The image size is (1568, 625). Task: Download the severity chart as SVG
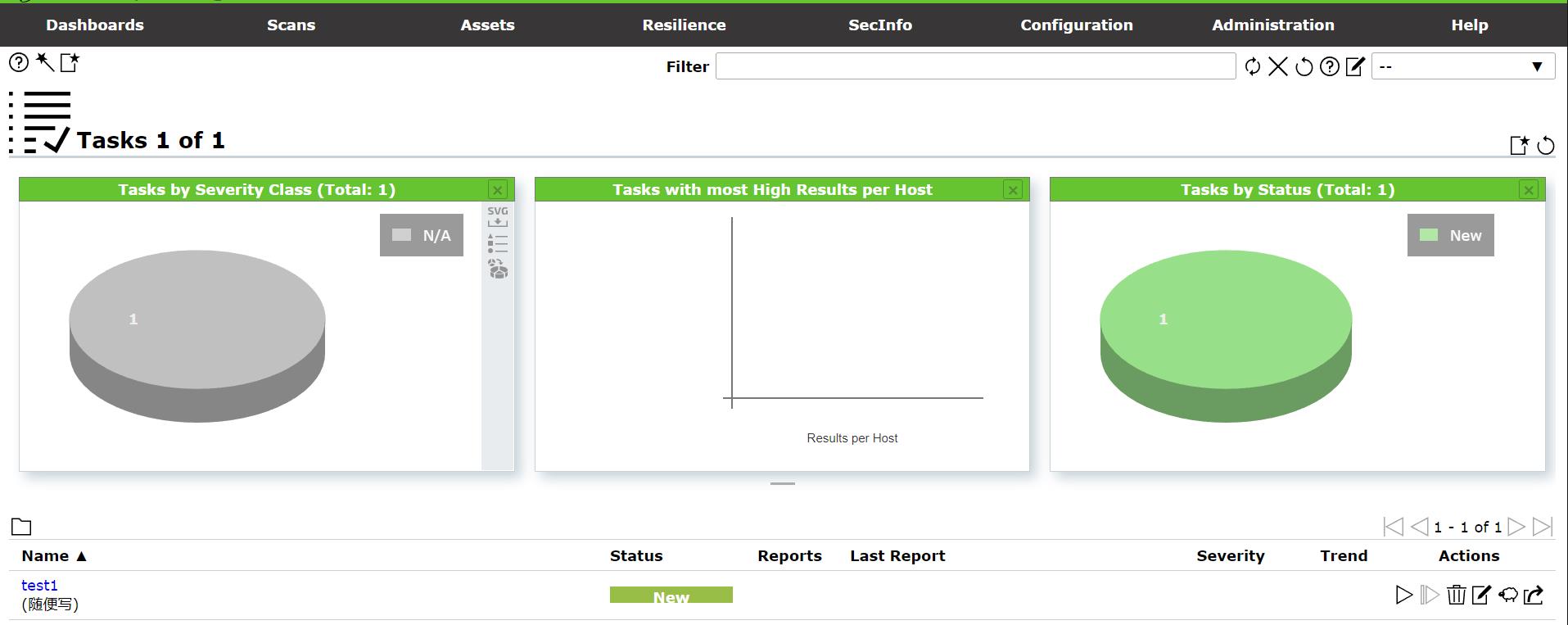tap(498, 216)
